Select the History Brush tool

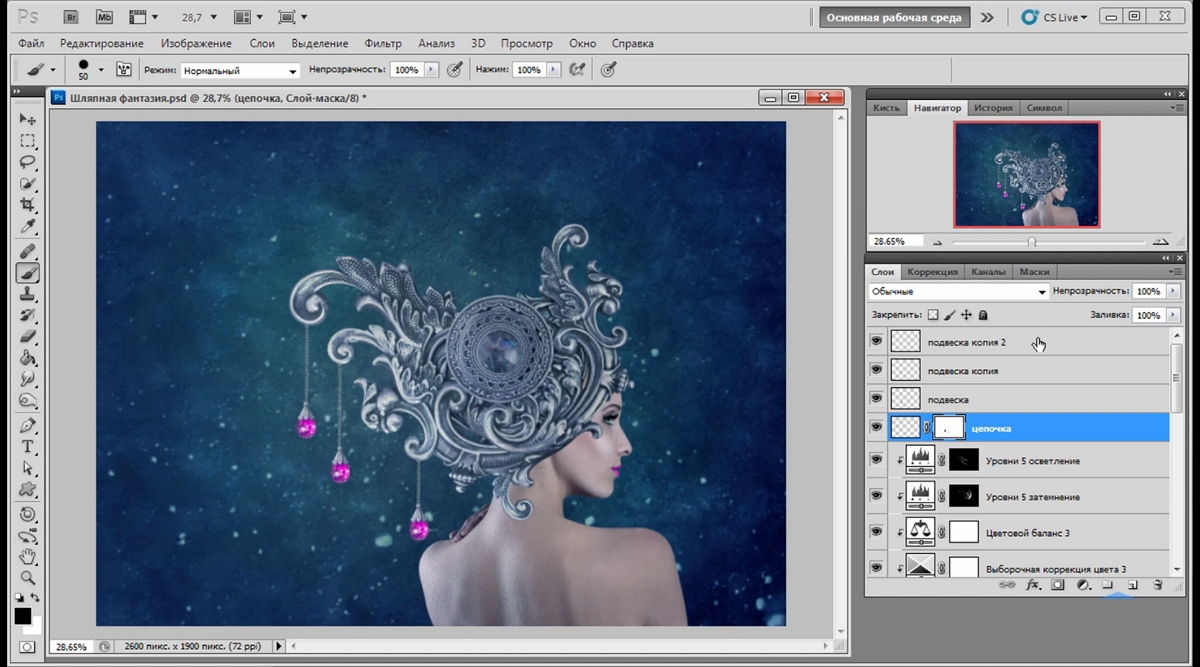tap(28, 315)
